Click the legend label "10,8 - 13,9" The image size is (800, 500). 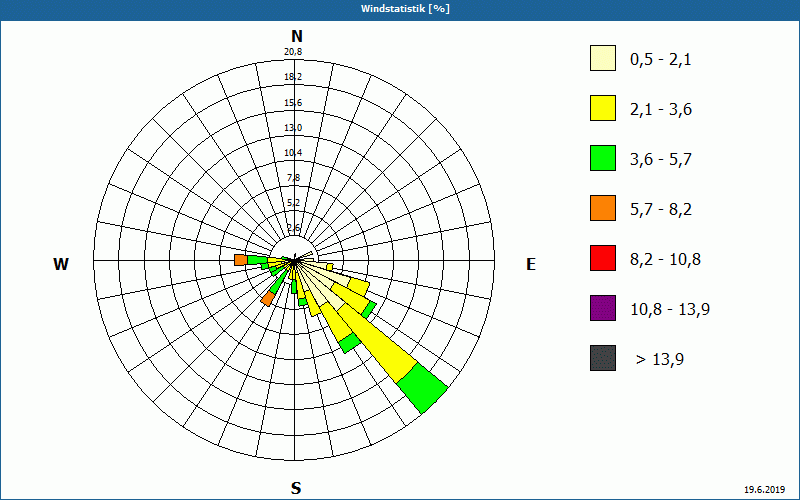click(670, 310)
